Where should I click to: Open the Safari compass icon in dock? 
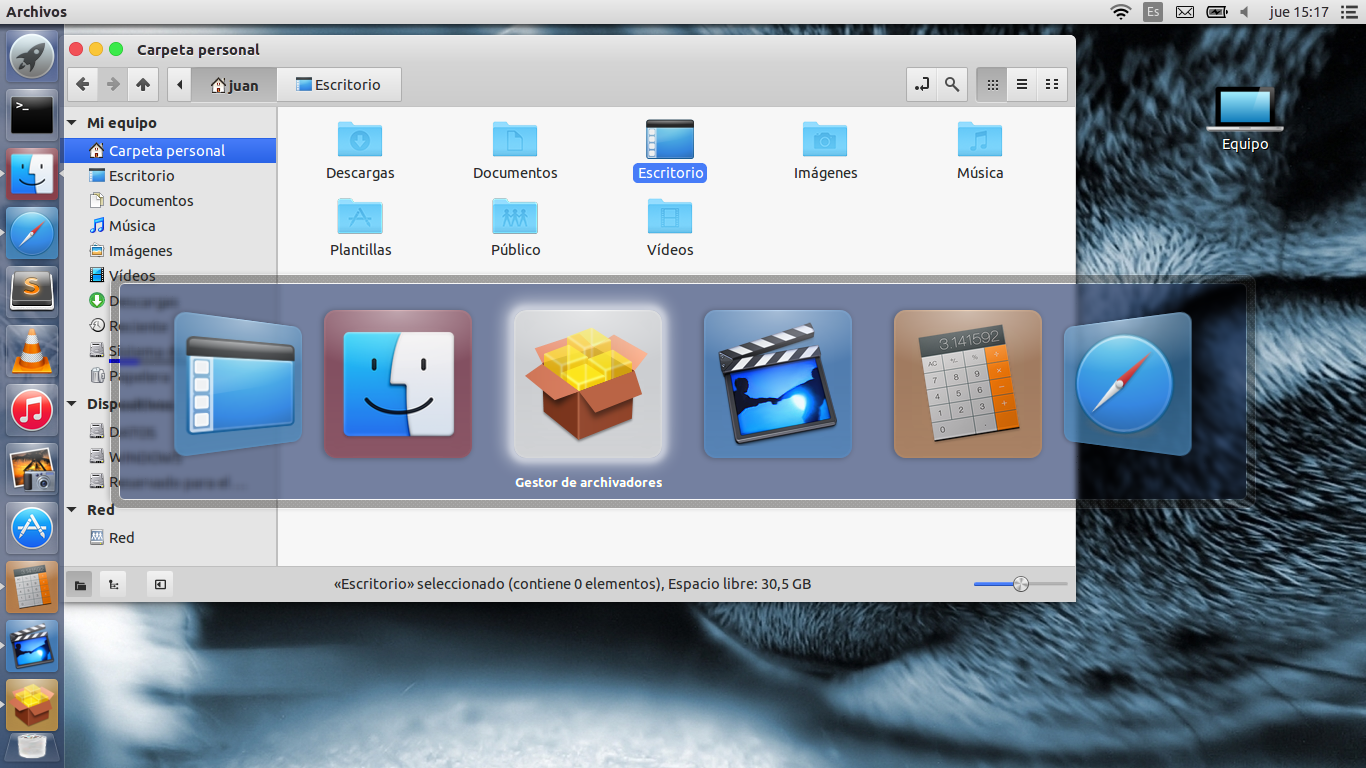[32, 233]
